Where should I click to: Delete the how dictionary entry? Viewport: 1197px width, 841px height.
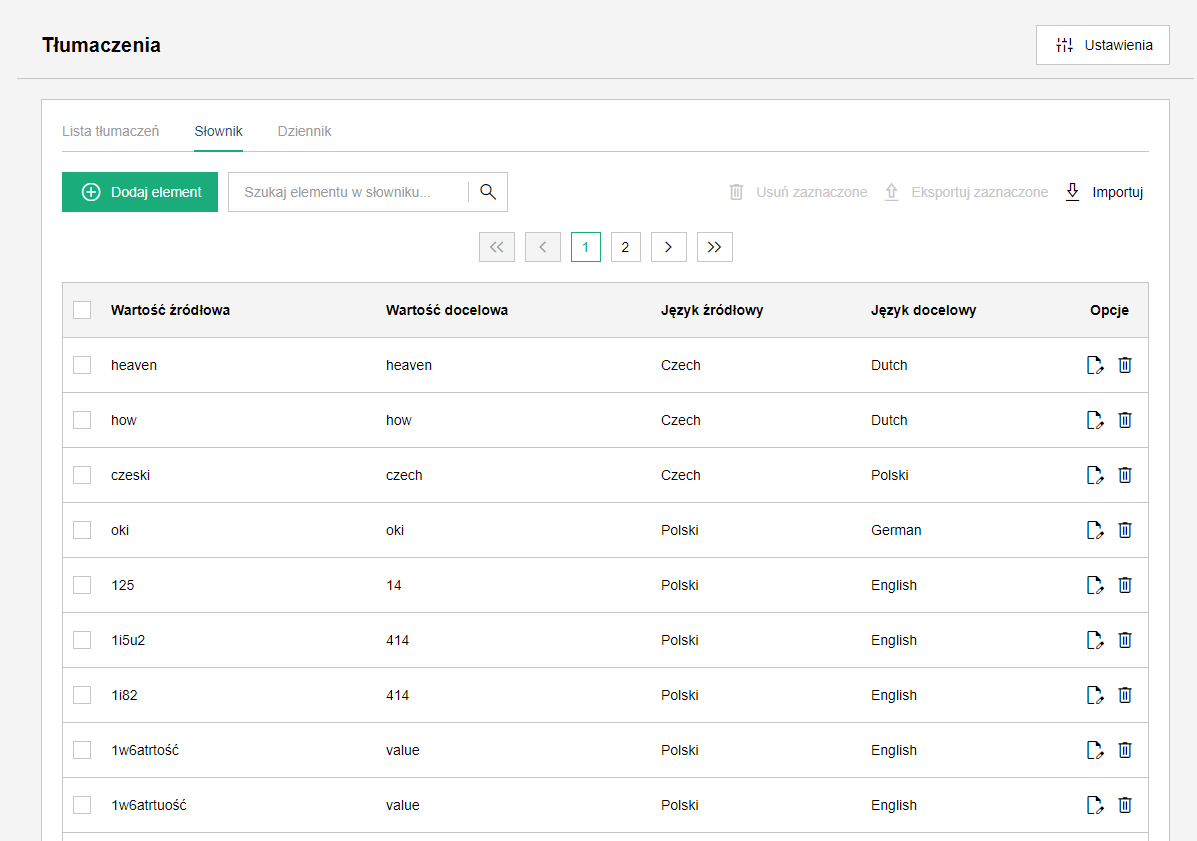click(x=1124, y=420)
